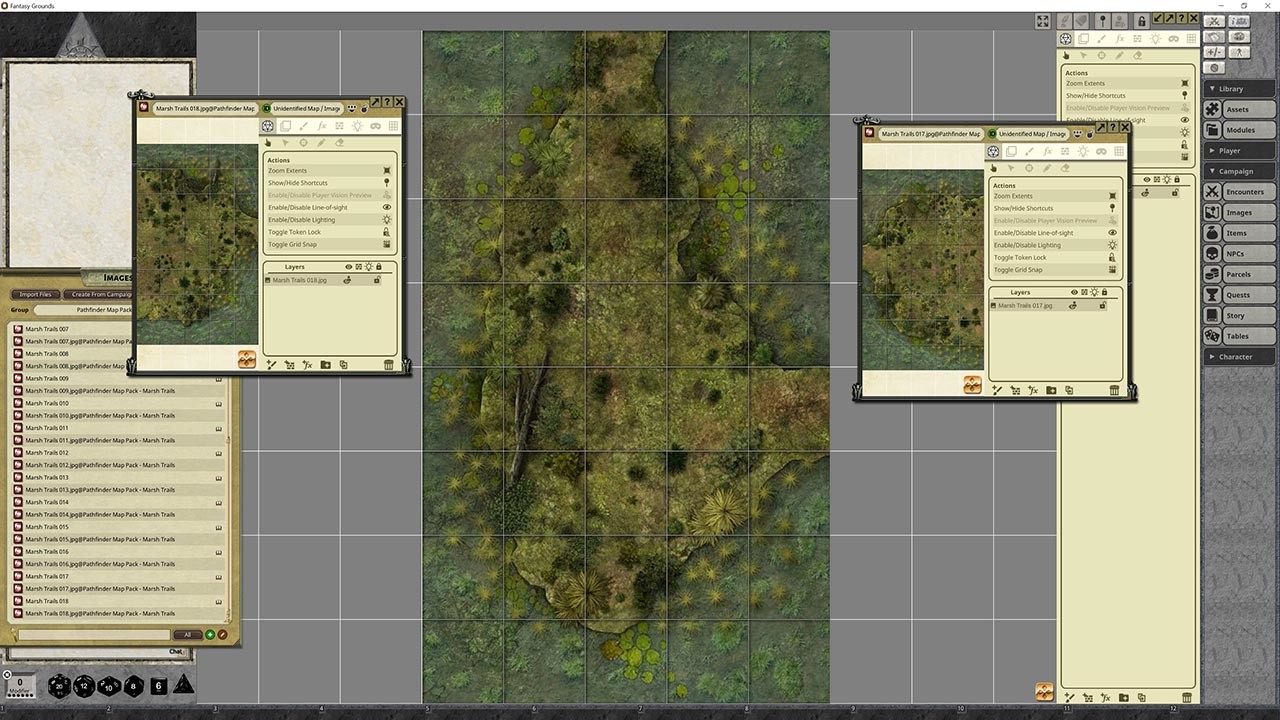Select the drawing brush tool on Marsh Trails 018
Screen dimensions: 1280x720
301,125
